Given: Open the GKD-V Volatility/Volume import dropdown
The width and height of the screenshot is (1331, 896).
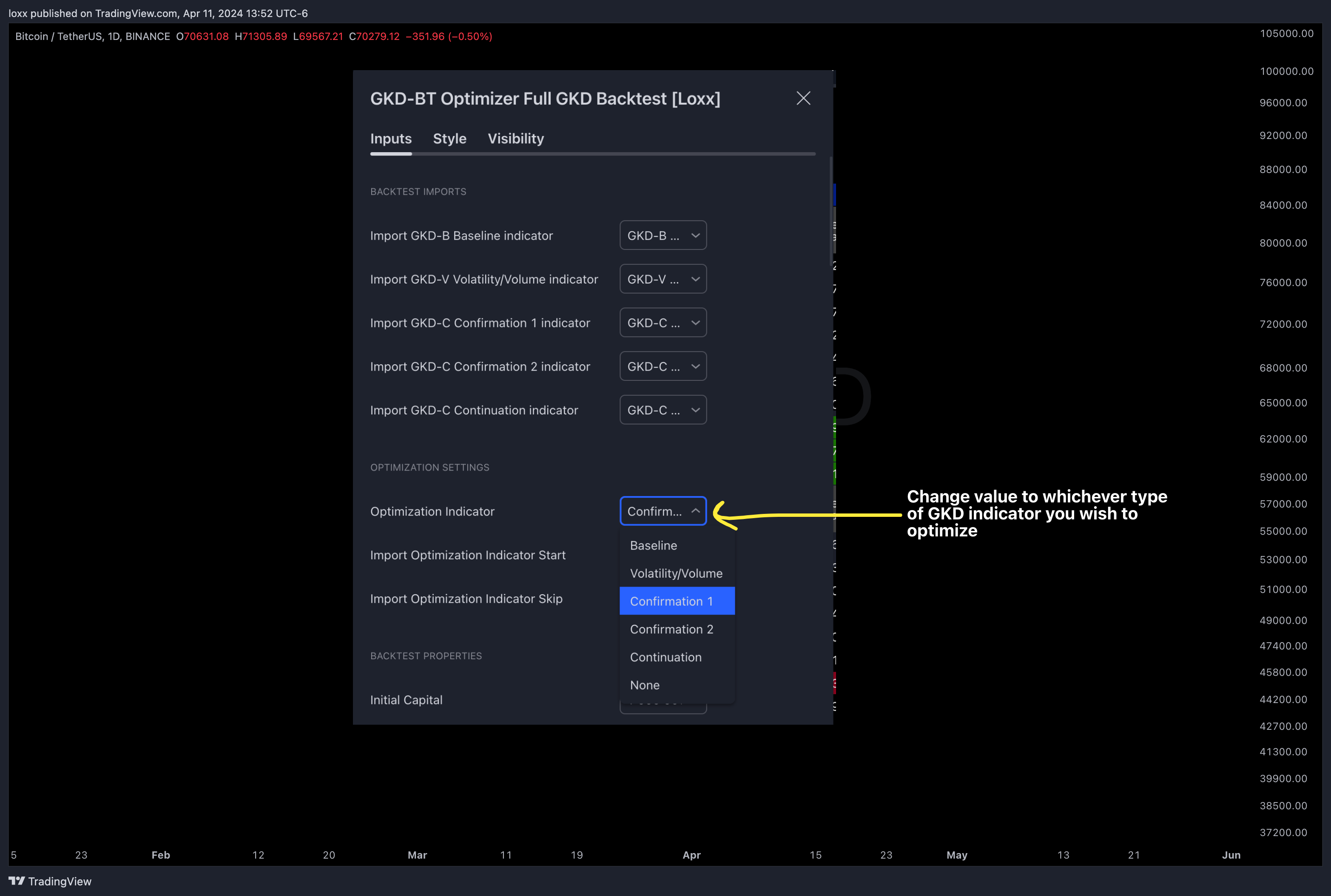Looking at the screenshot, I should [663, 279].
